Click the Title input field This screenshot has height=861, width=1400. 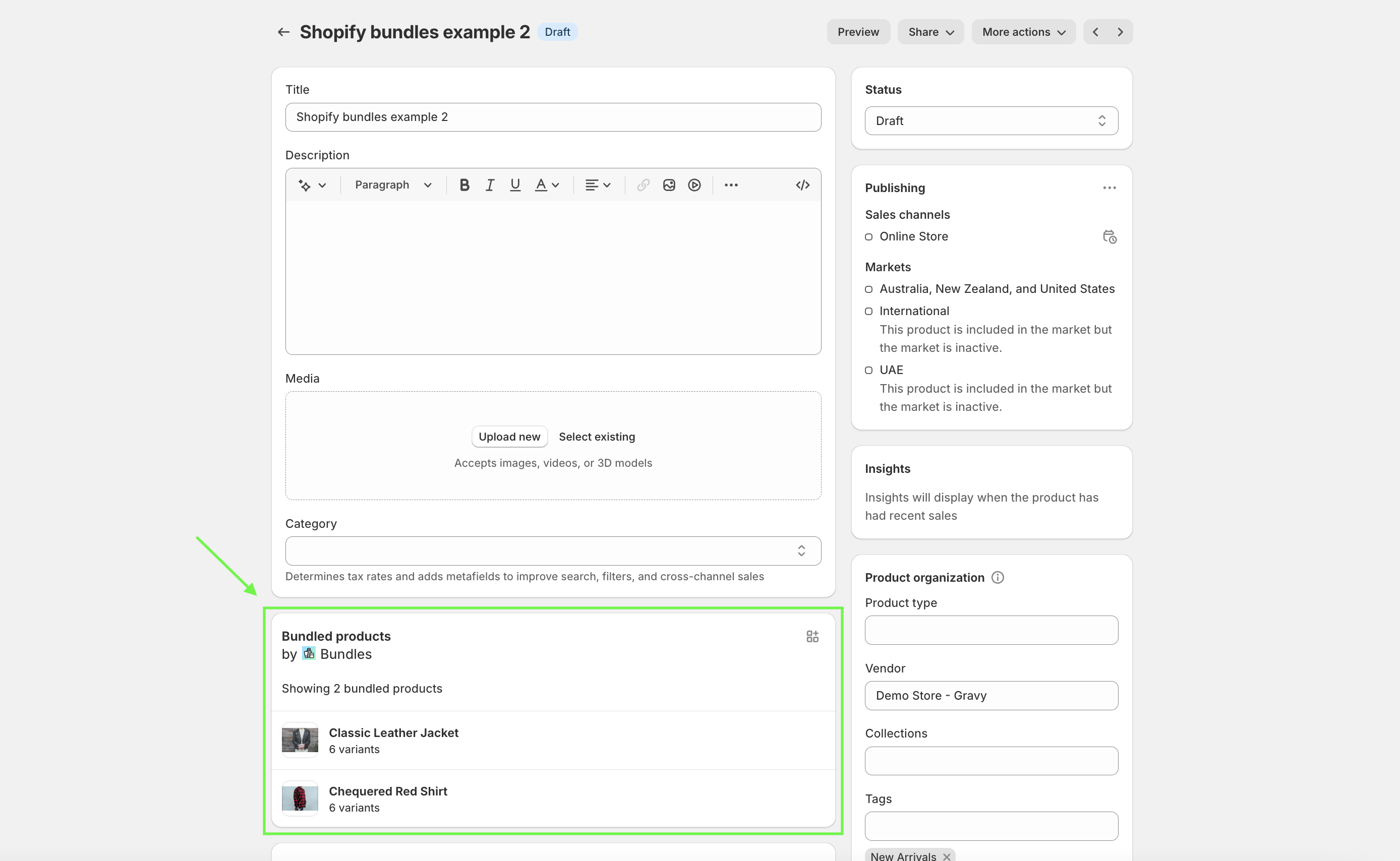[553, 117]
